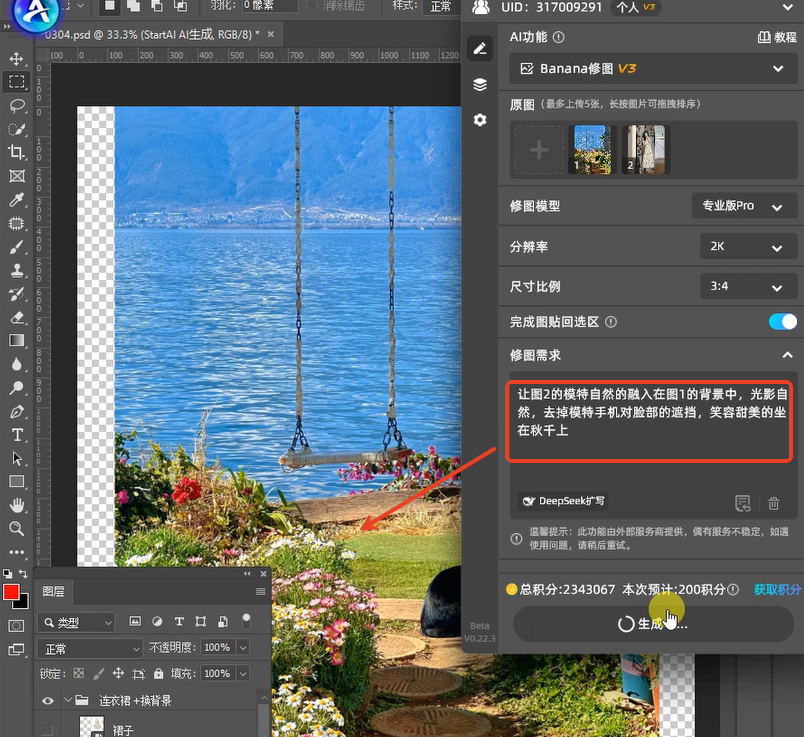Screen dimensions: 804x737
Task: Click the red foreground color swatch
Action: click(x=11, y=593)
